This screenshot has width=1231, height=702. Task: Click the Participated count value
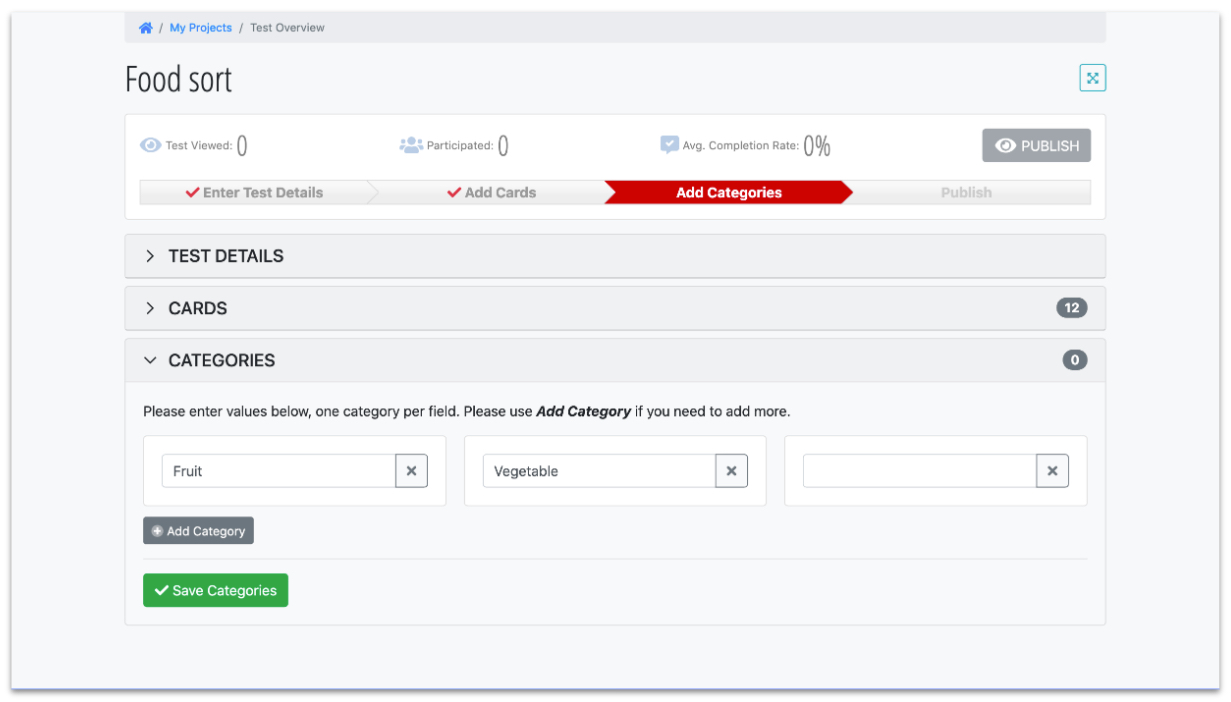pos(503,146)
